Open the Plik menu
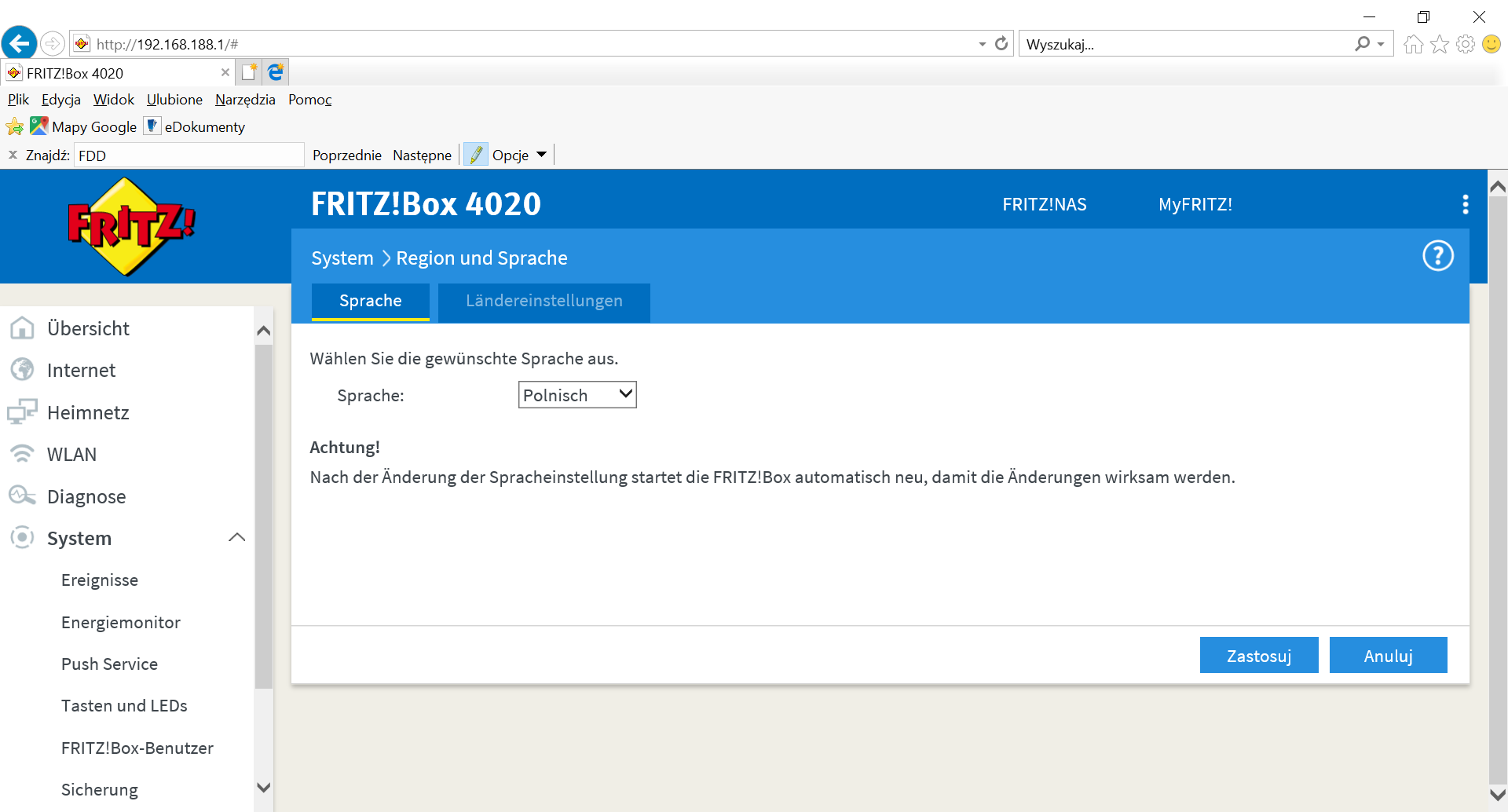This screenshot has height=812, width=1508. coord(18,100)
